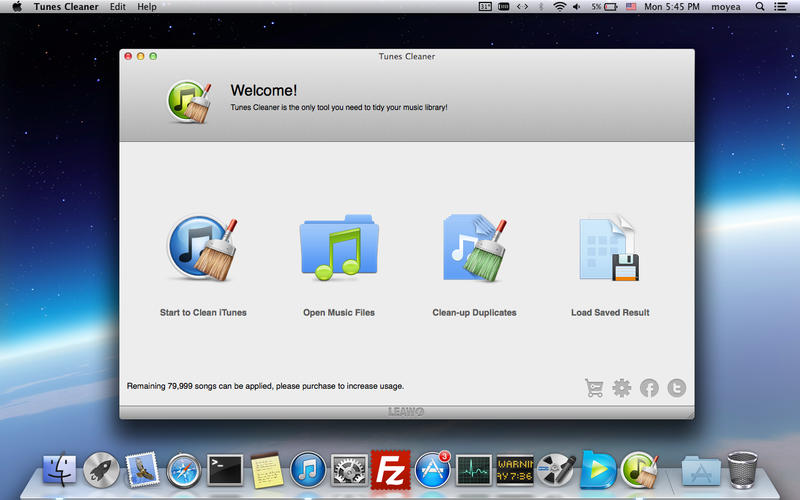
Task: Open the Tunes Cleaner application menu
Action: [66, 7]
